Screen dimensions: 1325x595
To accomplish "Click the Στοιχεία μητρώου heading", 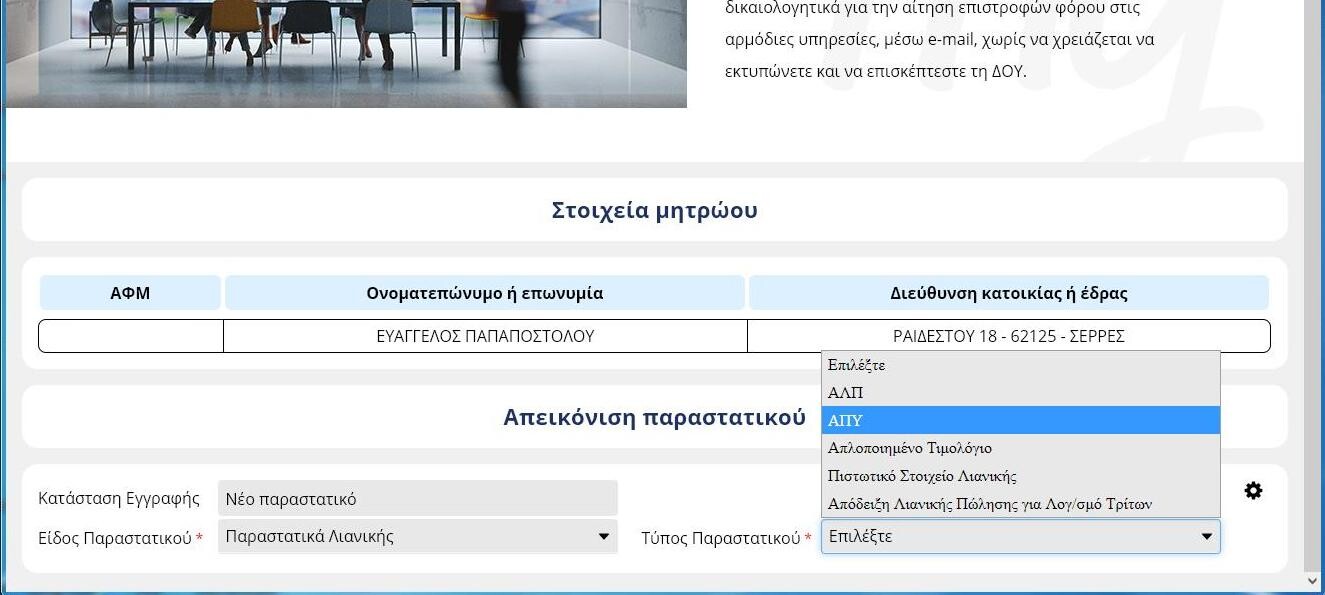I will tap(655, 210).
